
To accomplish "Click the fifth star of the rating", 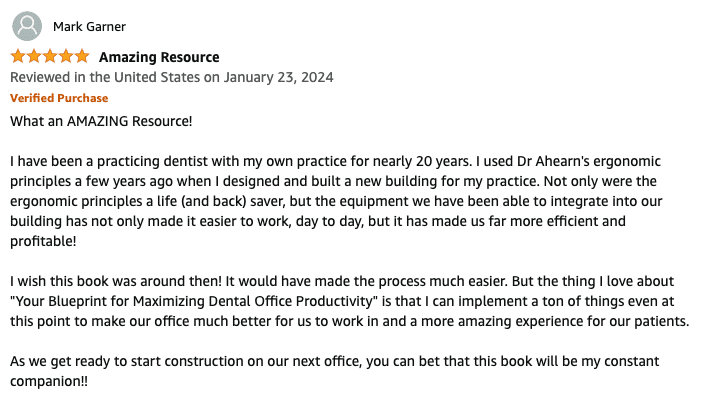I will coord(82,57).
